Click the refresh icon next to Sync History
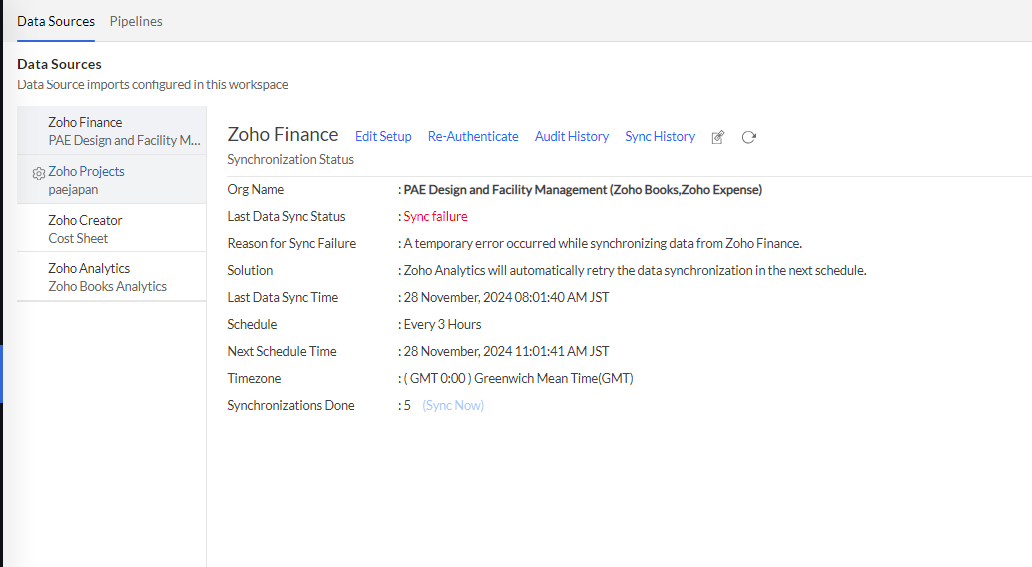Screen dimensions: 1032x567 [x=748, y=137]
